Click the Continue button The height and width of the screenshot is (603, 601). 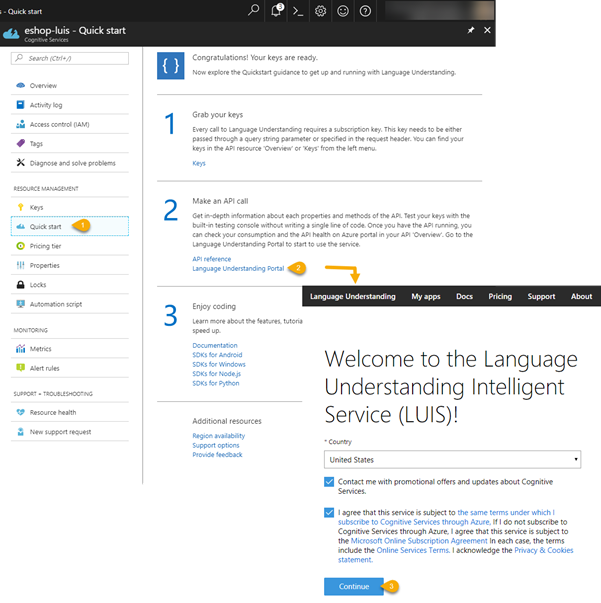click(354, 586)
